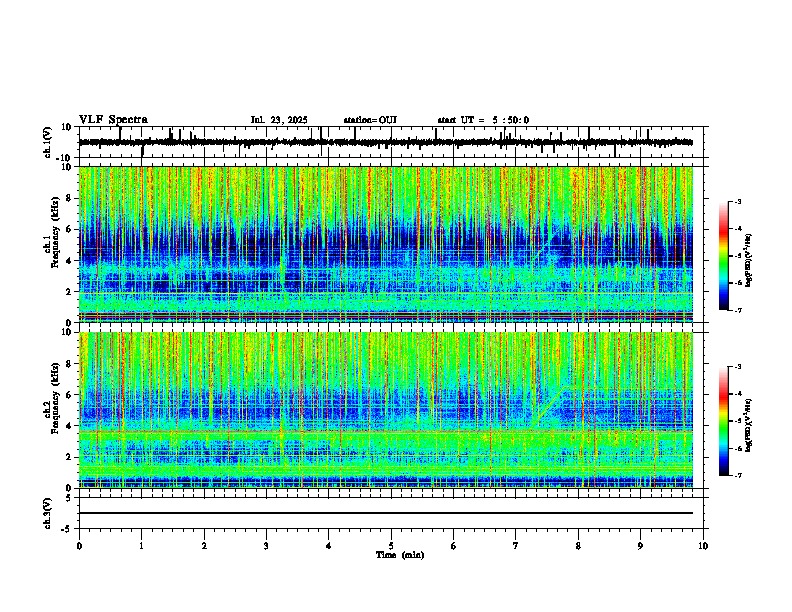Click the ch.2 spectrogram color scale bar

(723, 421)
